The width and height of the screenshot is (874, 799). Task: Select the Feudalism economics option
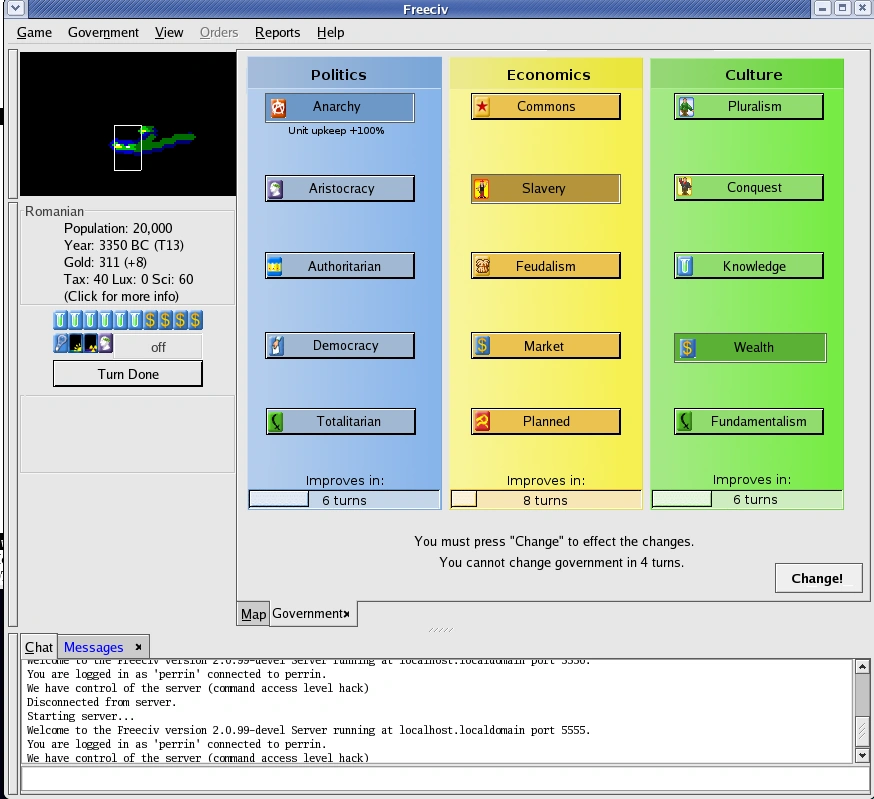click(545, 267)
